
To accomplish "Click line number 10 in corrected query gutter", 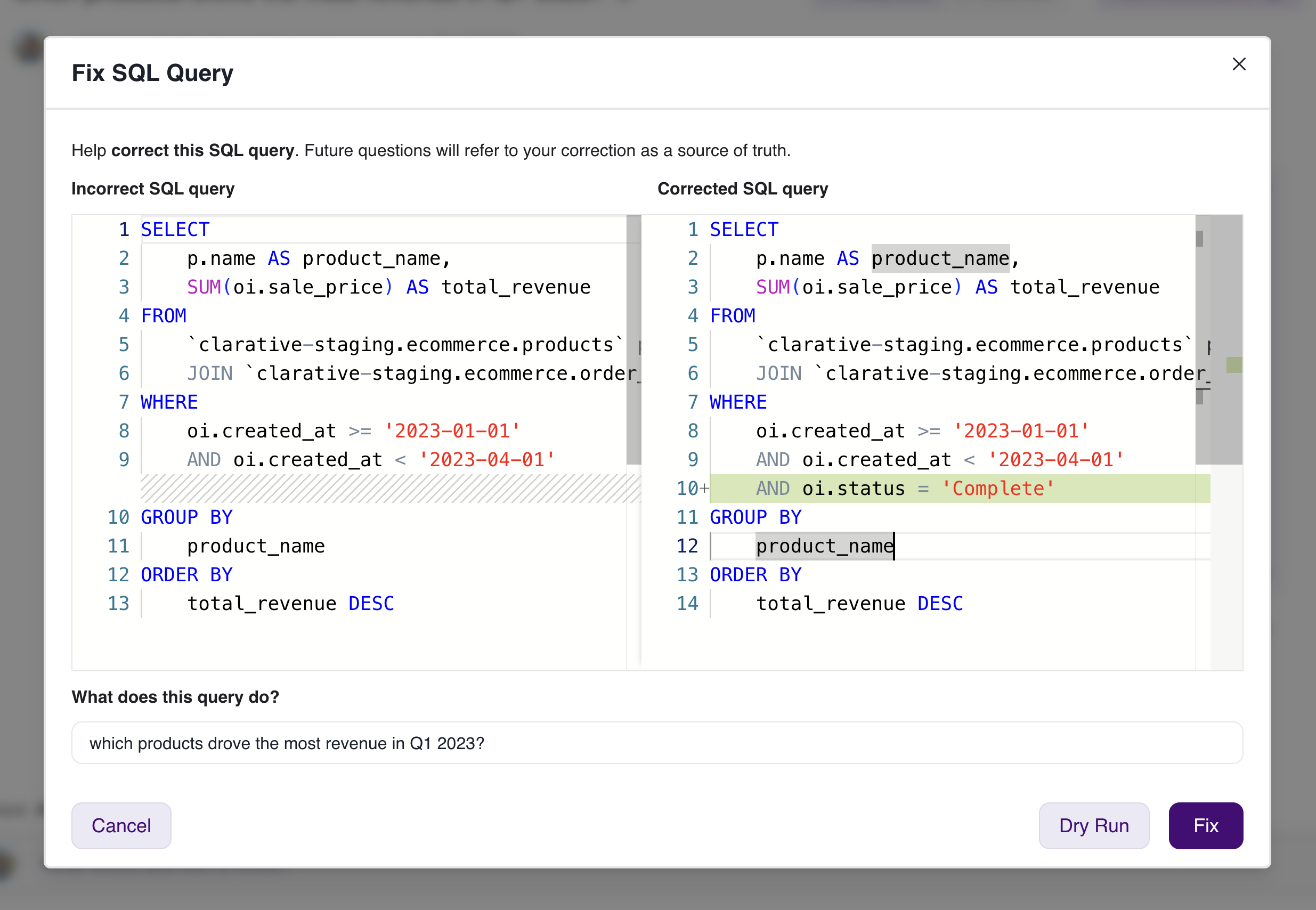I will tap(687, 488).
